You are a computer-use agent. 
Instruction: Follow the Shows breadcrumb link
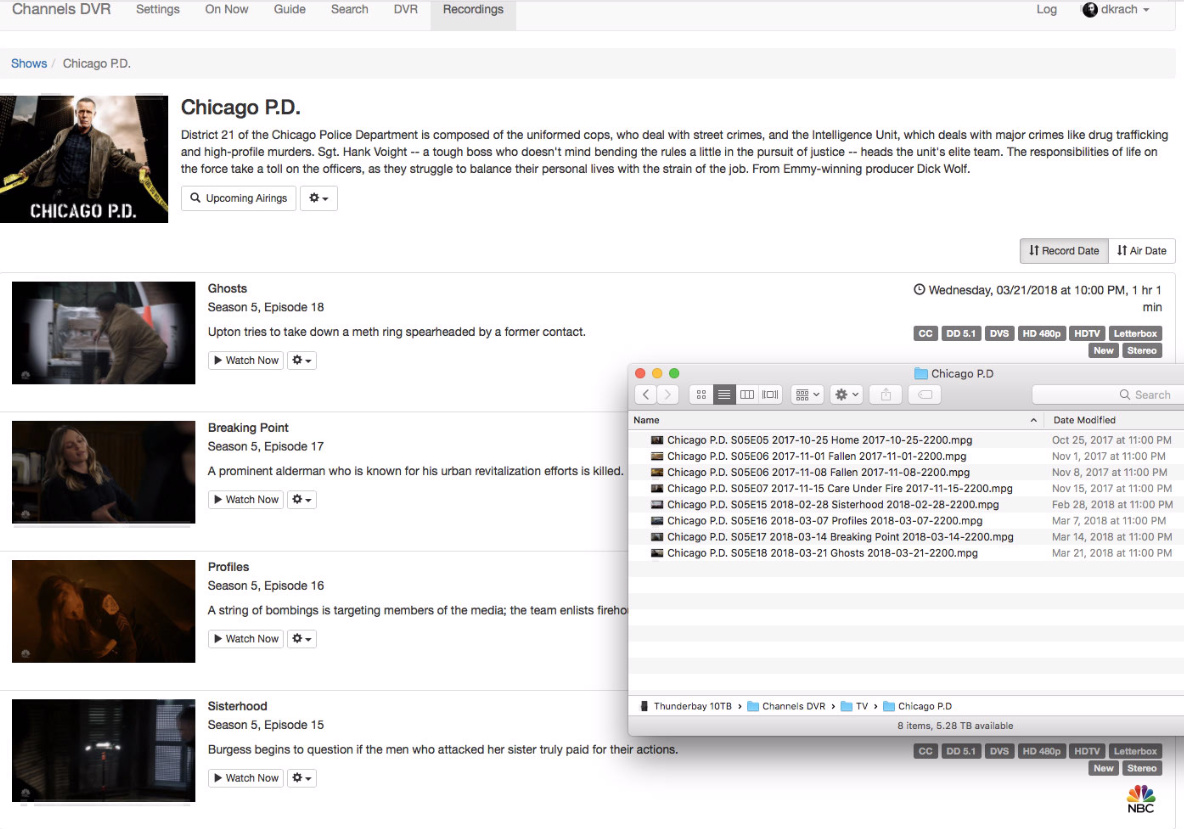pos(29,63)
